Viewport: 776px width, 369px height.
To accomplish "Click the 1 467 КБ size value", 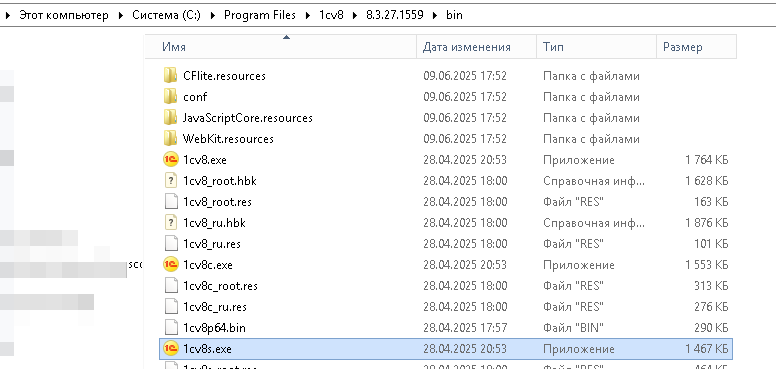I will tap(707, 349).
